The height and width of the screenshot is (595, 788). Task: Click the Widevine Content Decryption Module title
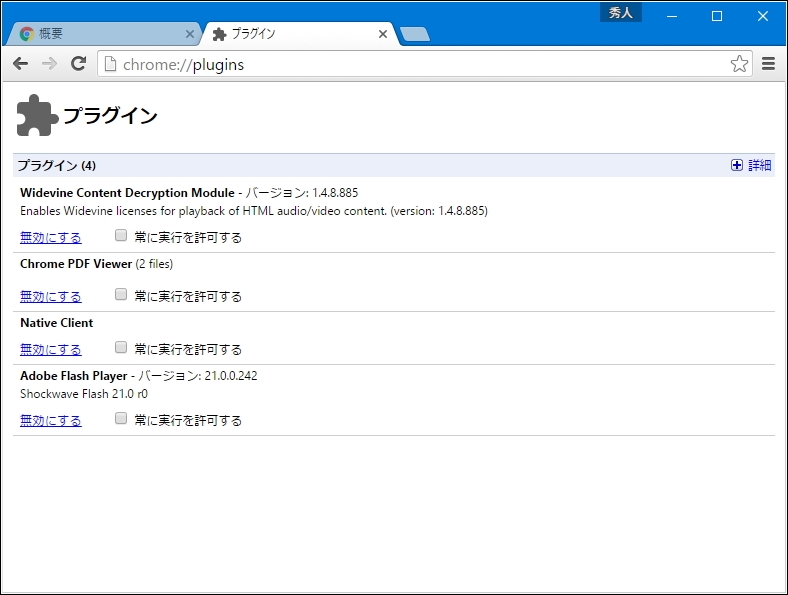127,193
